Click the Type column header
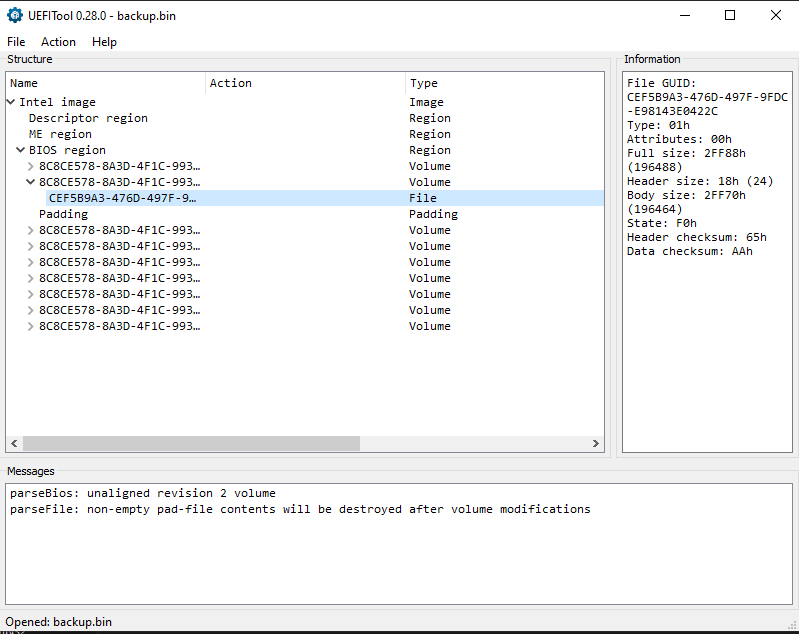This screenshot has height=634, width=799. (504, 83)
